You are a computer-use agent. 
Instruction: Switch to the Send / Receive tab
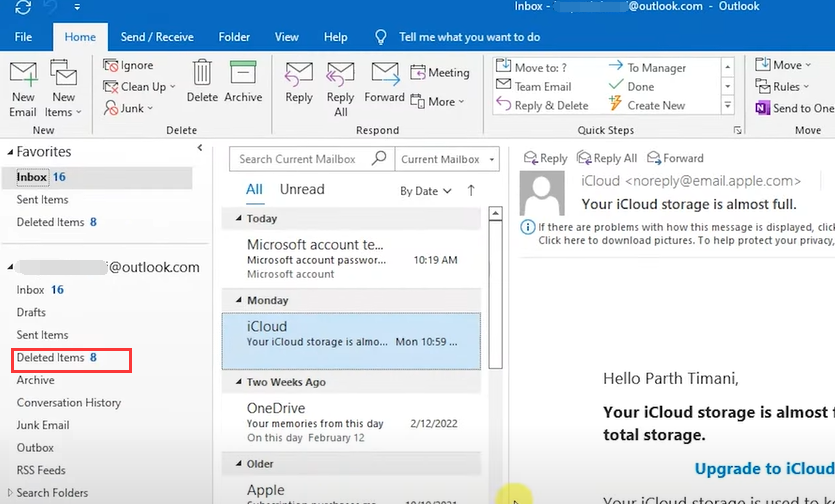157,37
